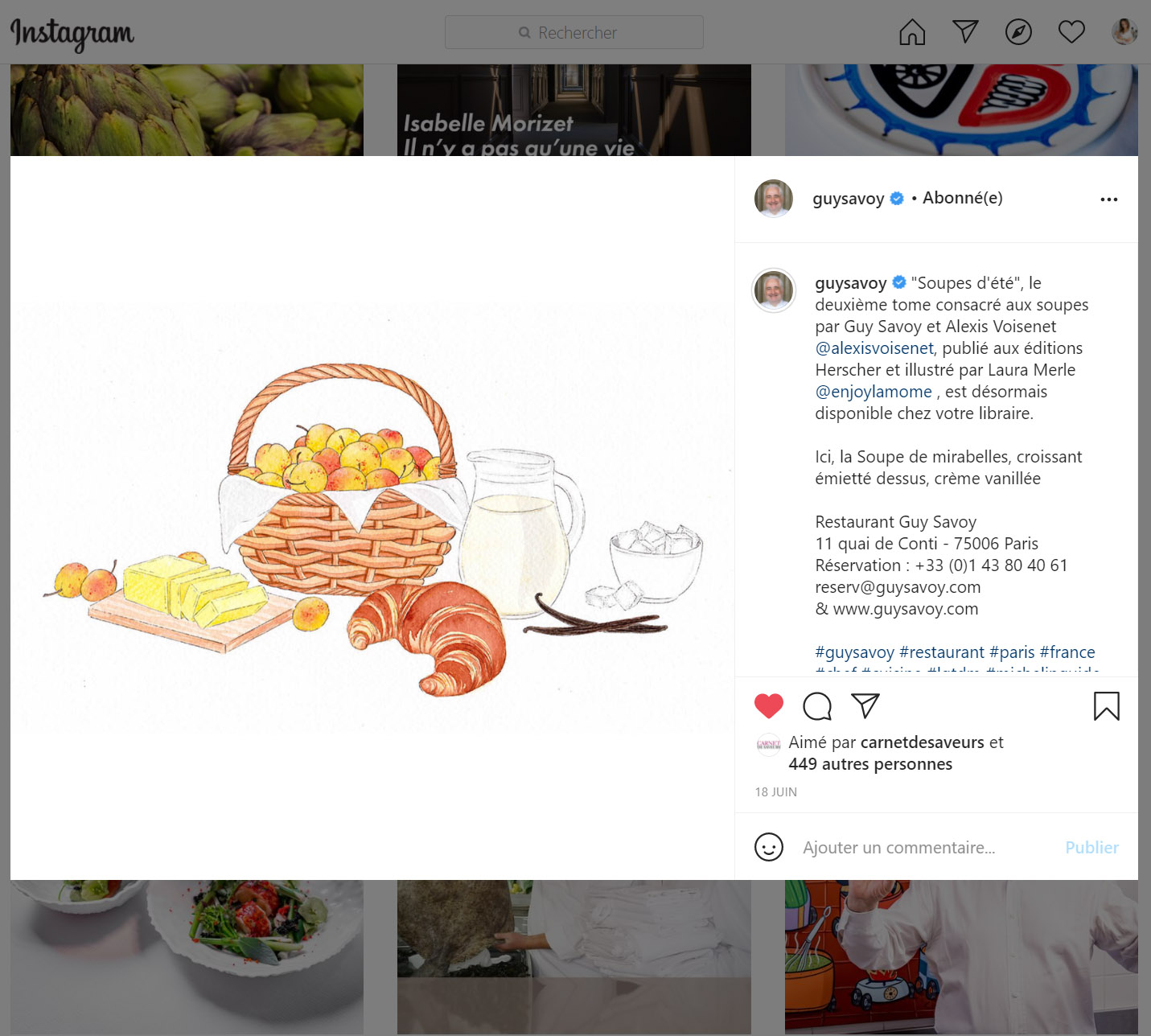
Task: Share the post with the paper plane icon
Action: 865,705
